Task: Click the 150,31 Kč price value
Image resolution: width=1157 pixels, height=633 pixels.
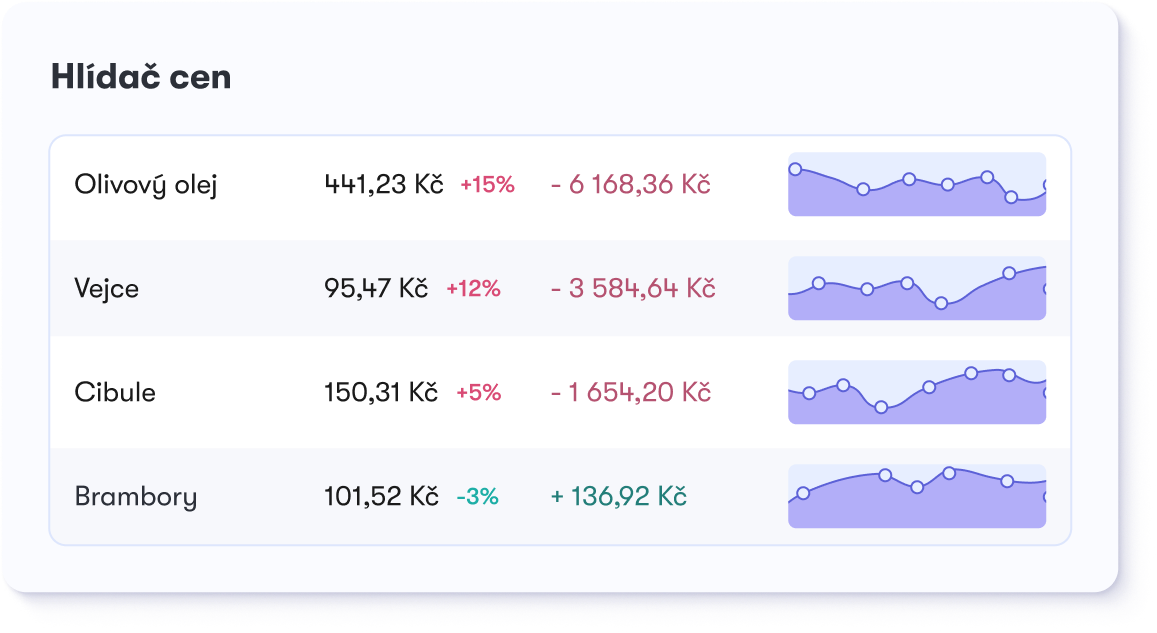Action: [x=381, y=392]
